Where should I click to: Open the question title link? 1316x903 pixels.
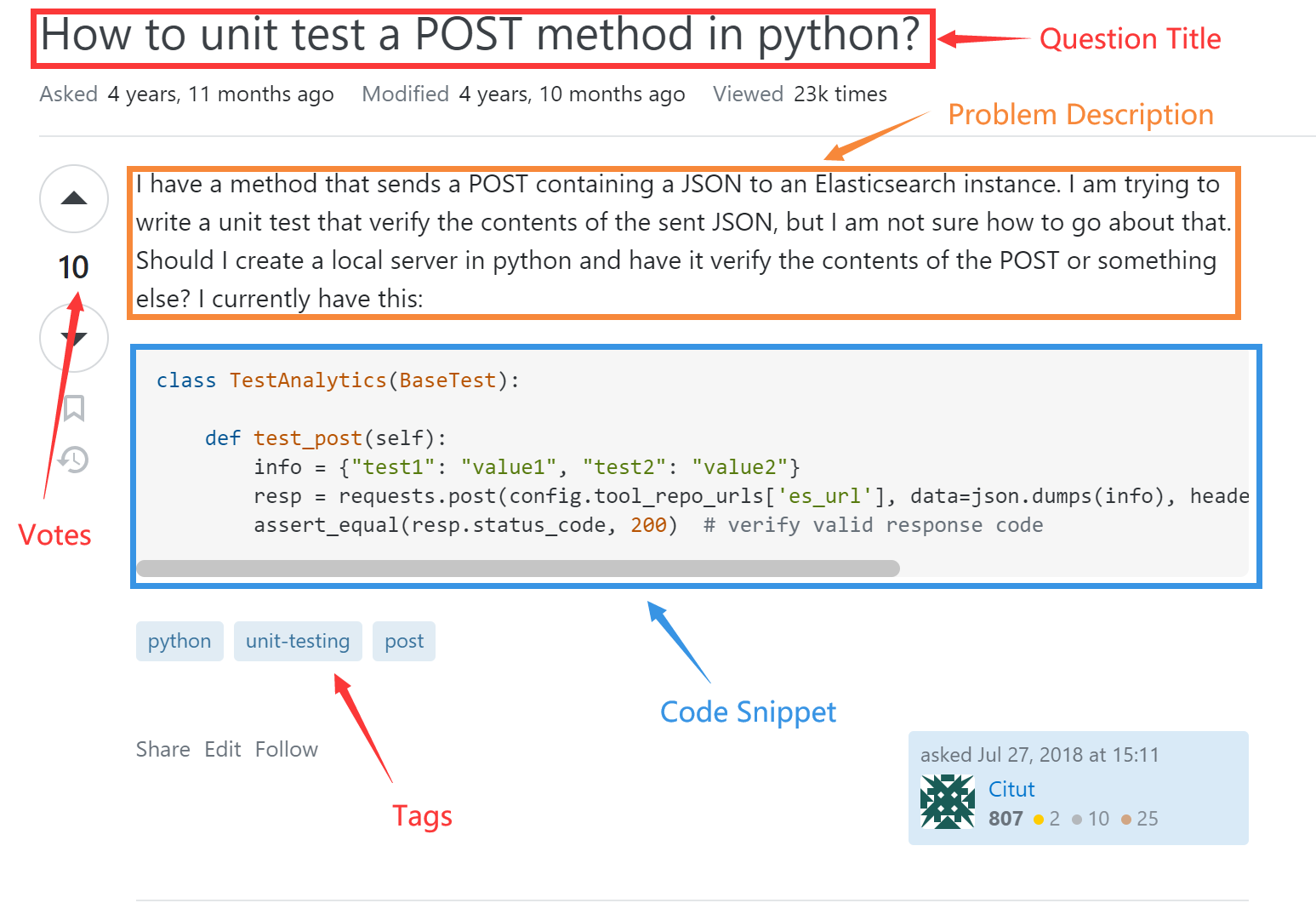tap(480, 36)
